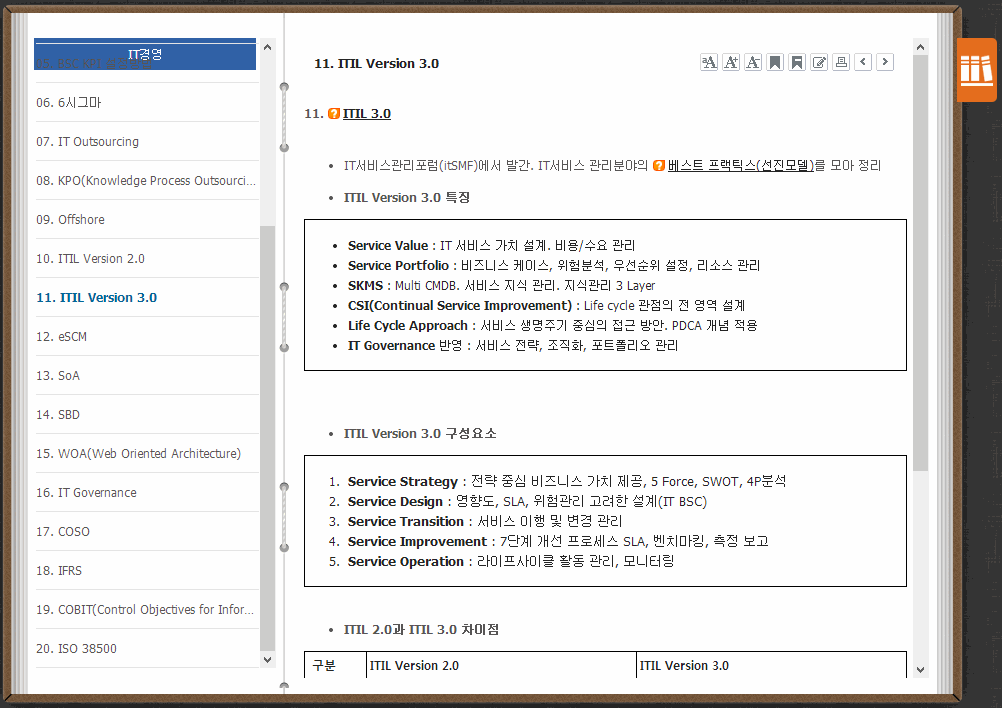This screenshot has width=1002, height=708.
Task: Open chapter 07. IT Outsourcing
Action: [x=147, y=141]
